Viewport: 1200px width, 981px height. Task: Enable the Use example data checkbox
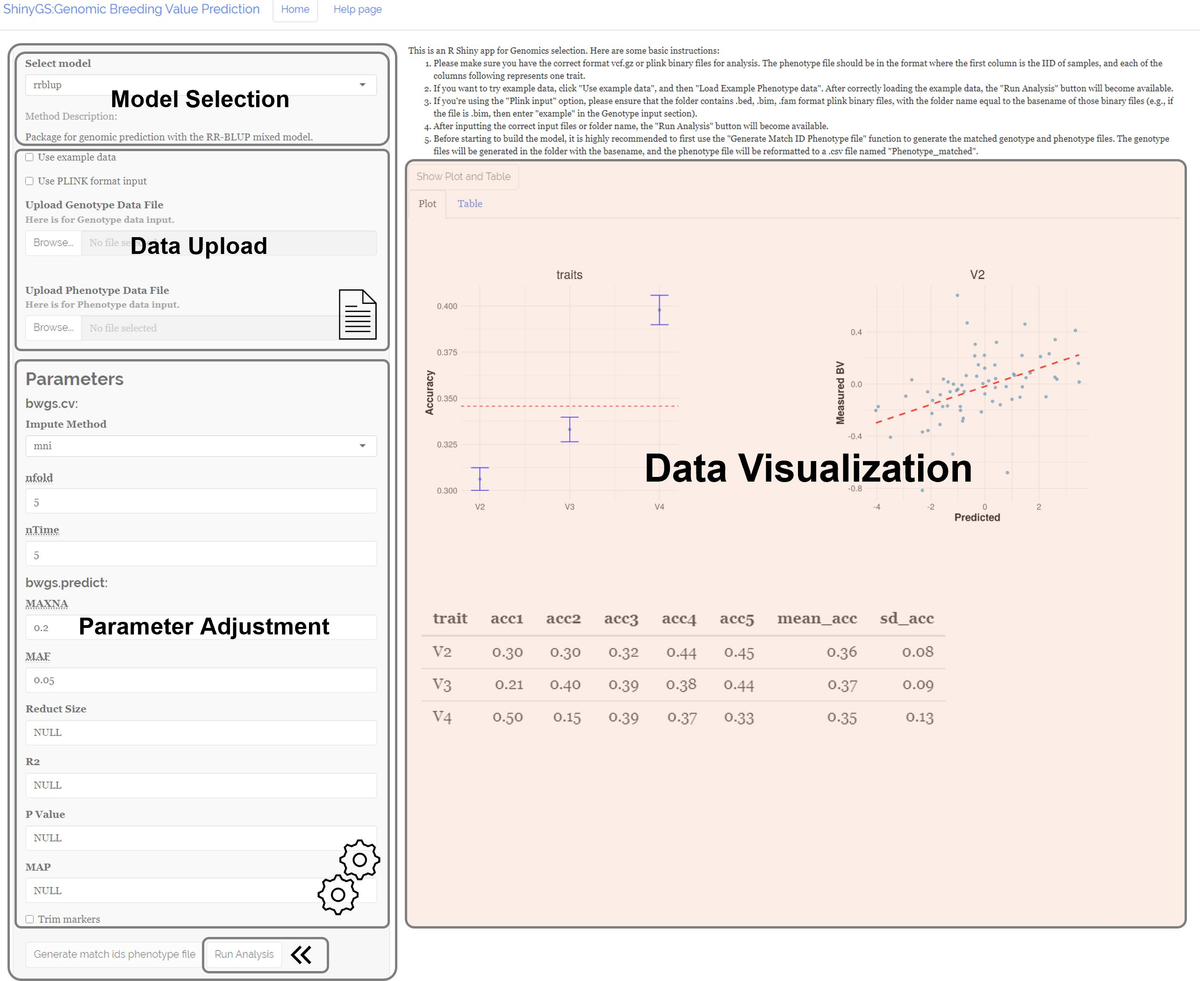pyautogui.click(x=30, y=157)
